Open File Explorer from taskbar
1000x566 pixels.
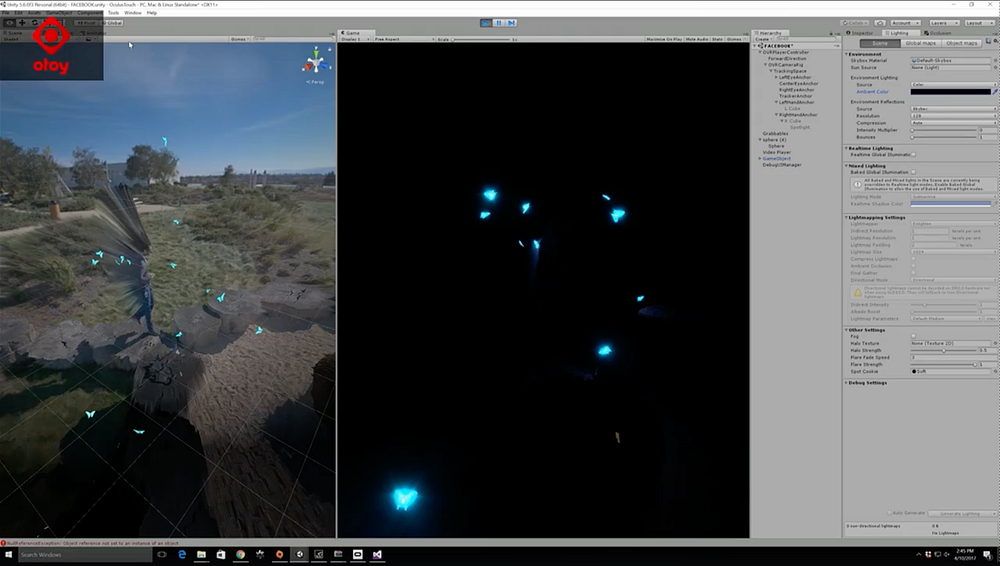(202, 555)
